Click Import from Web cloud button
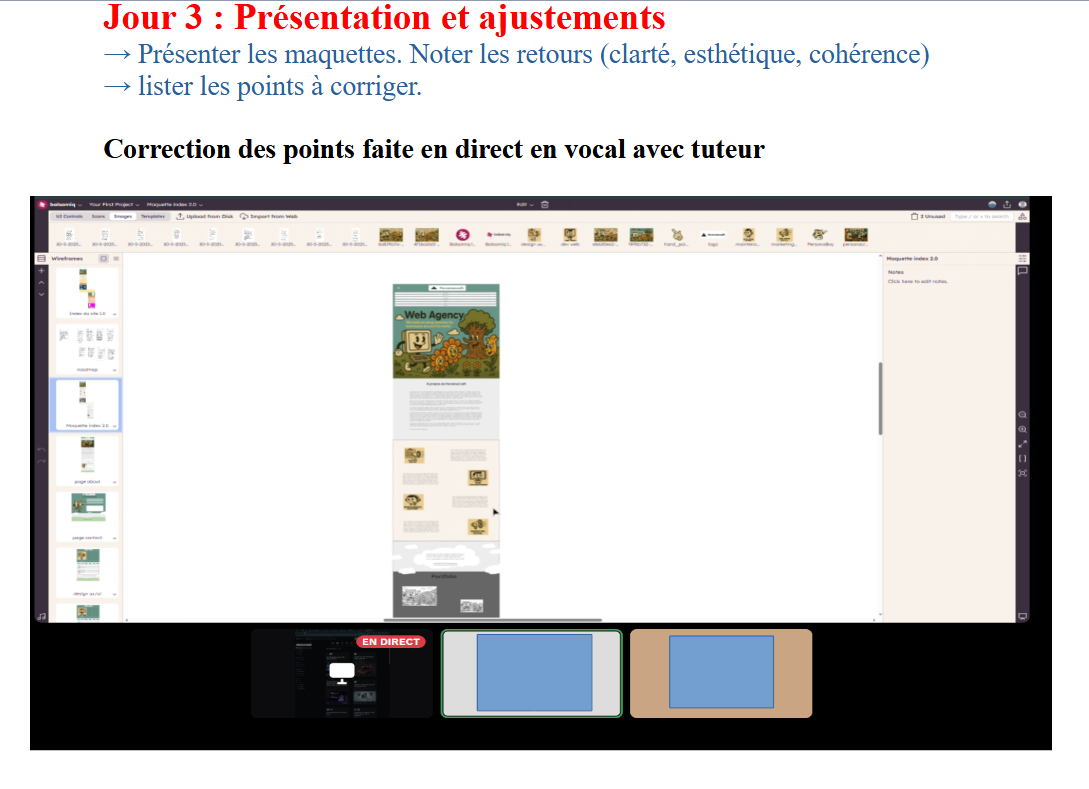The width and height of the screenshot is (1089, 789). click(268, 216)
